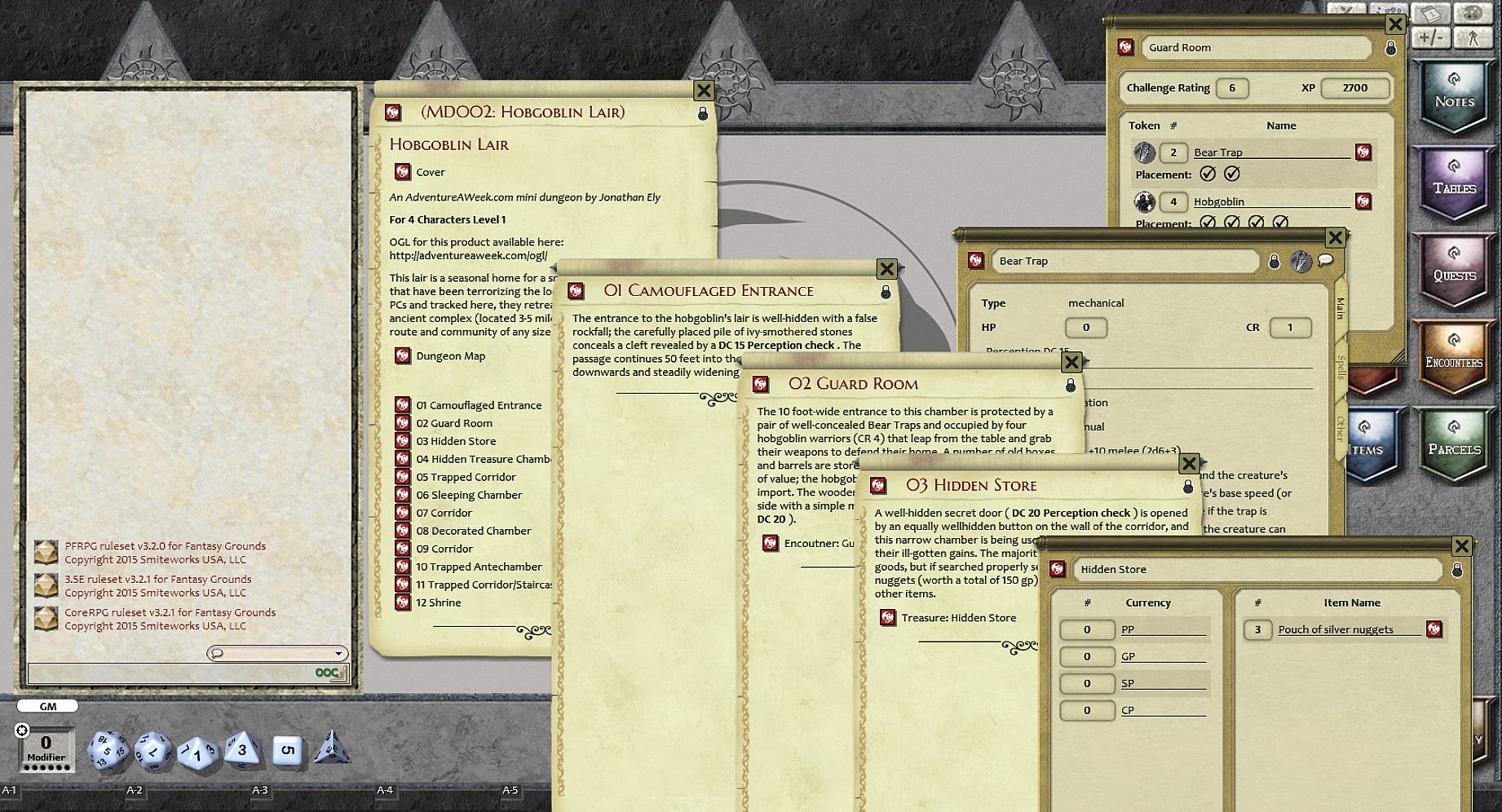Select the Bear Trap token in Guard Room list
The image size is (1502, 812).
tap(1145, 152)
